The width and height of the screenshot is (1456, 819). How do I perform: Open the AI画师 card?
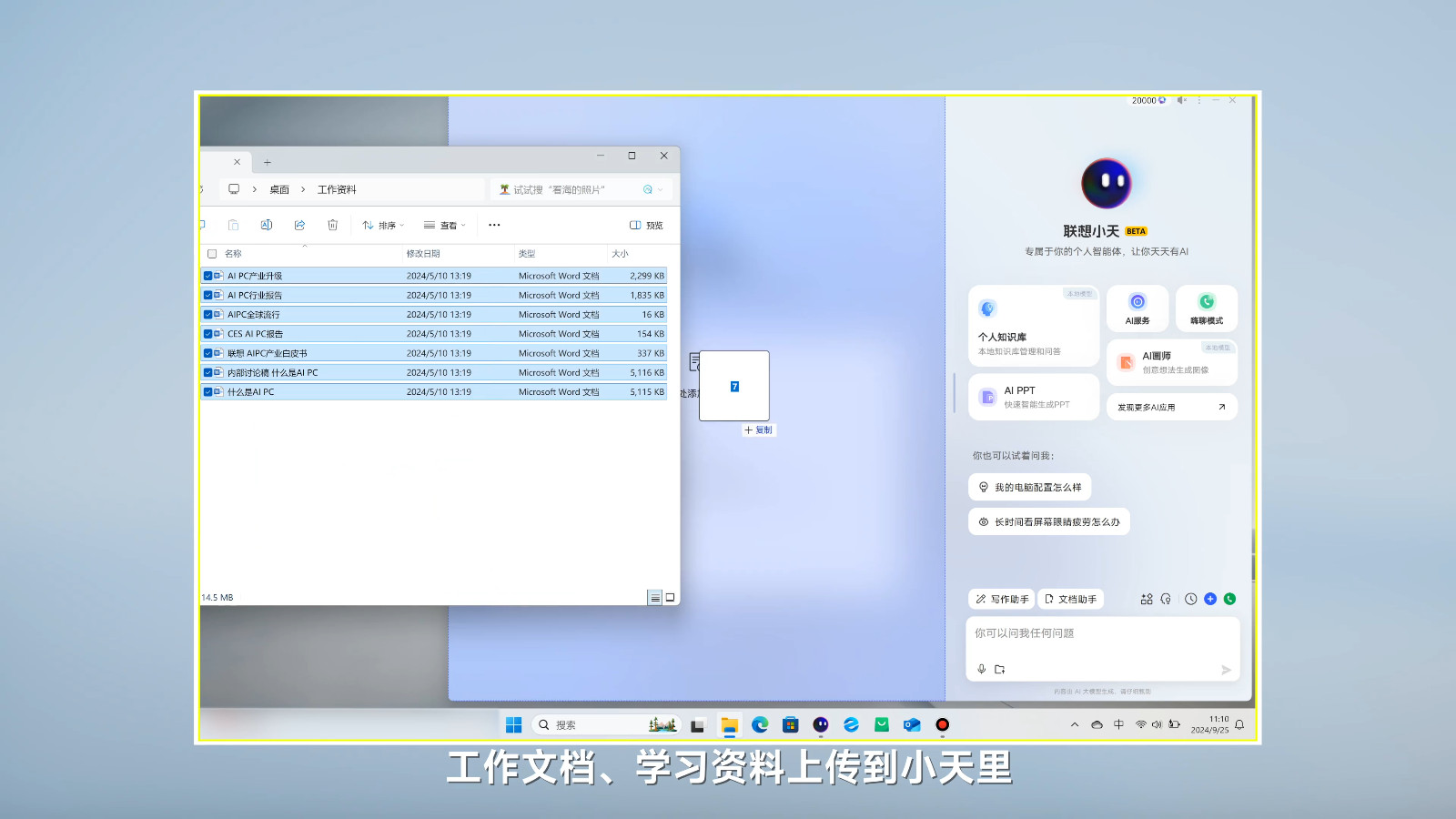pyautogui.click(x=1172, y=362)
